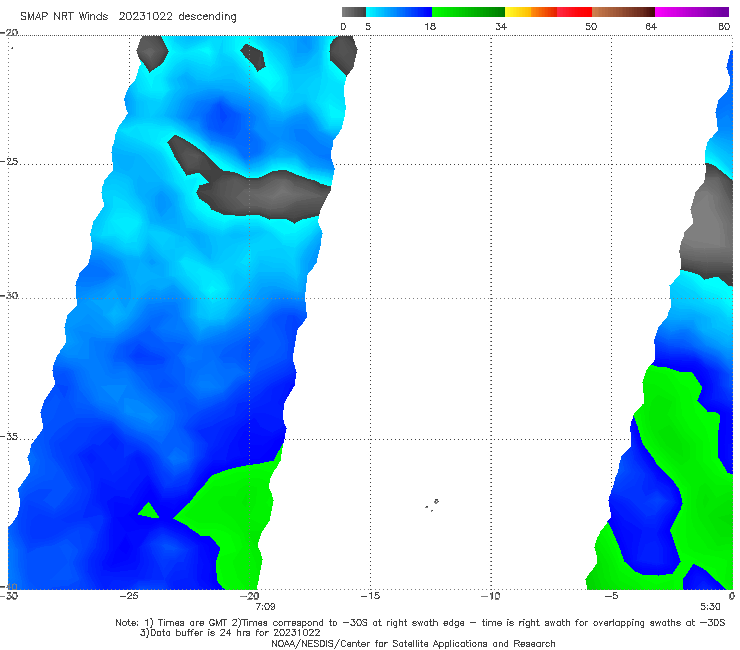Click the color bar label '64'
740x650 pixels.
tap(651, 27)
